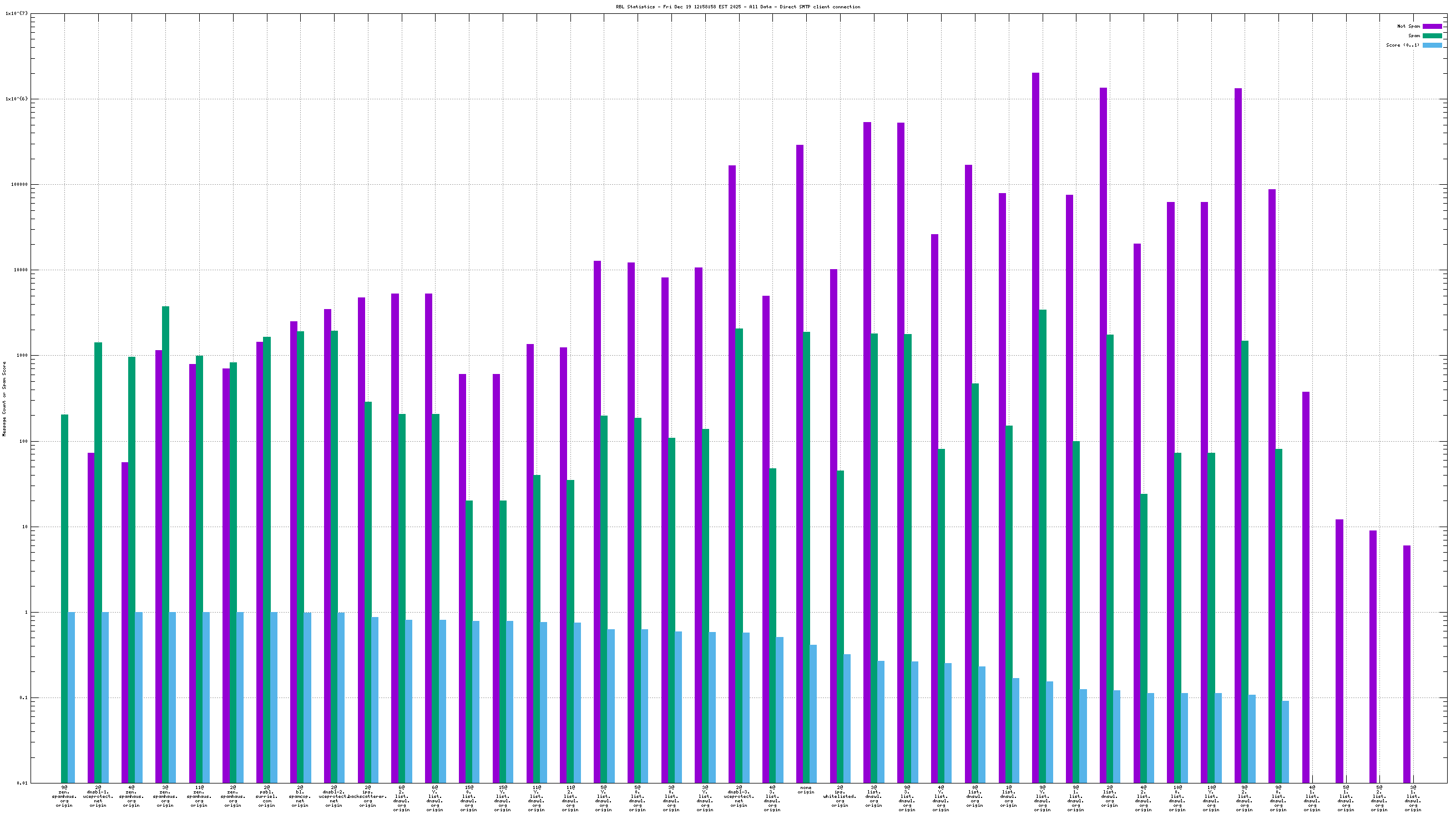Click the 'ips.backscatterer.org origin' axis label
The height and width of the screenshot is (819, 1456).
click(x=367, y=796)
